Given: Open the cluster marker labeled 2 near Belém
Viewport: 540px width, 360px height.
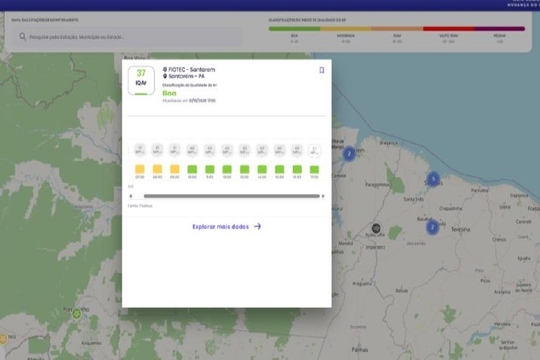Looking at the screenshot, I should [x=349, y=154].
